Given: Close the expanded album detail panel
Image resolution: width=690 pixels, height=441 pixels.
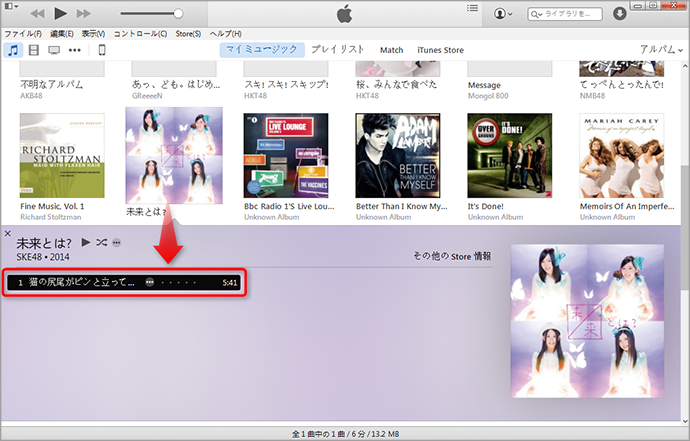Looking at the screenshot, I should click(x=7, y=233).
